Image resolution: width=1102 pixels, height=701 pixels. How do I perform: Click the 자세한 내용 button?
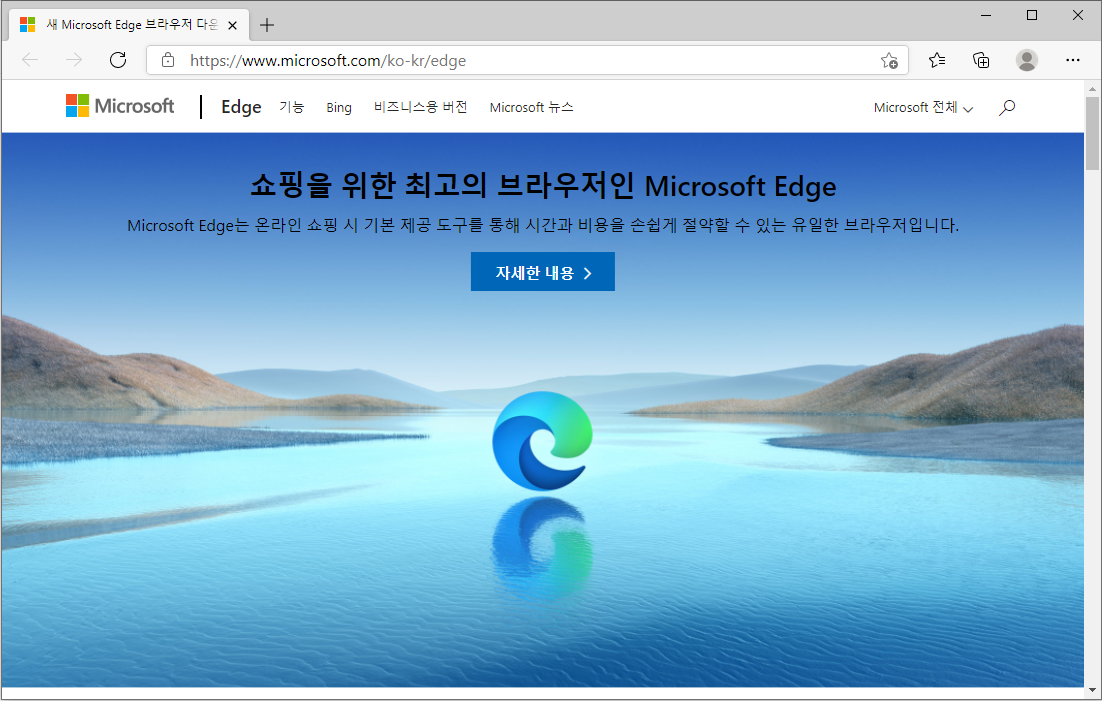[x=543, y=271]
